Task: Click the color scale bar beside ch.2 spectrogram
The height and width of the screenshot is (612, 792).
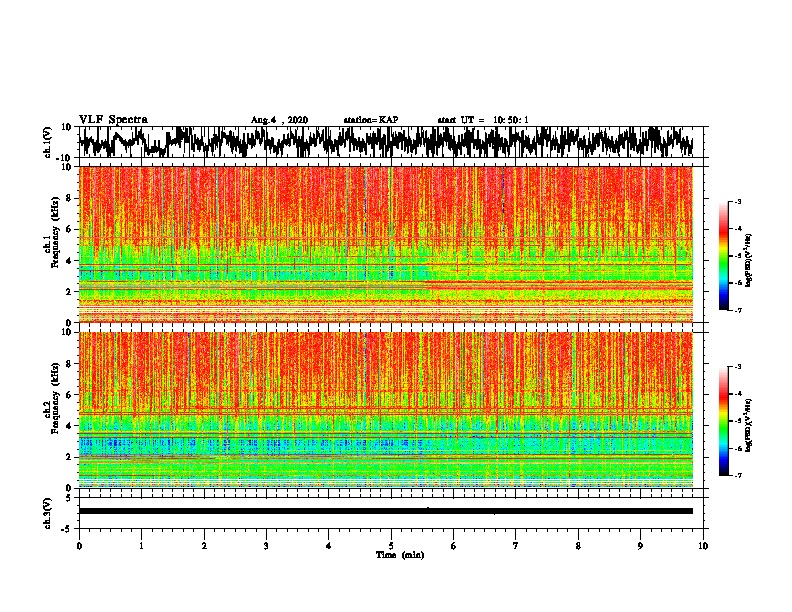Action: 723,421
